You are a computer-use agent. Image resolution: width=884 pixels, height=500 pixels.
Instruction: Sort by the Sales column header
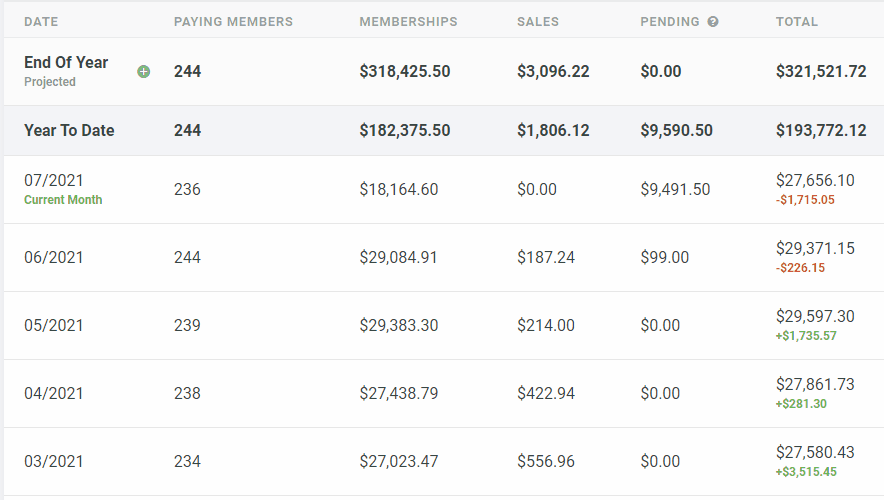(x=538, y=22)
